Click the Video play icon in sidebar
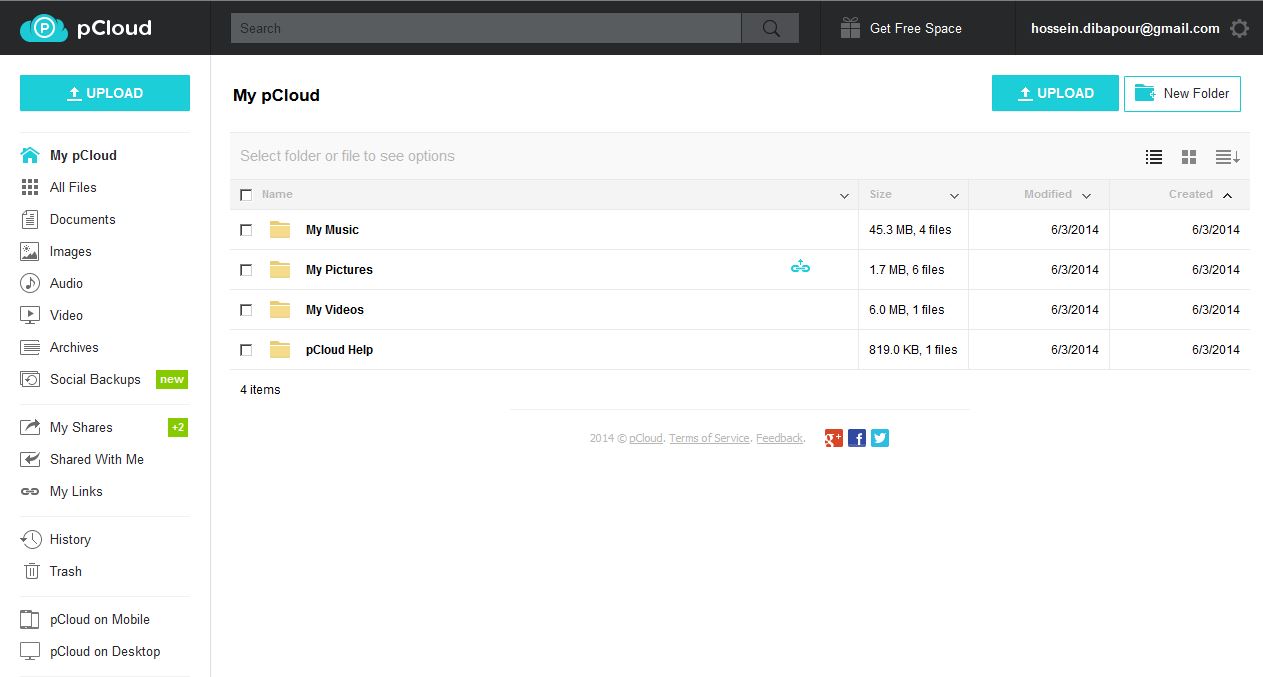 click(30, 315)
